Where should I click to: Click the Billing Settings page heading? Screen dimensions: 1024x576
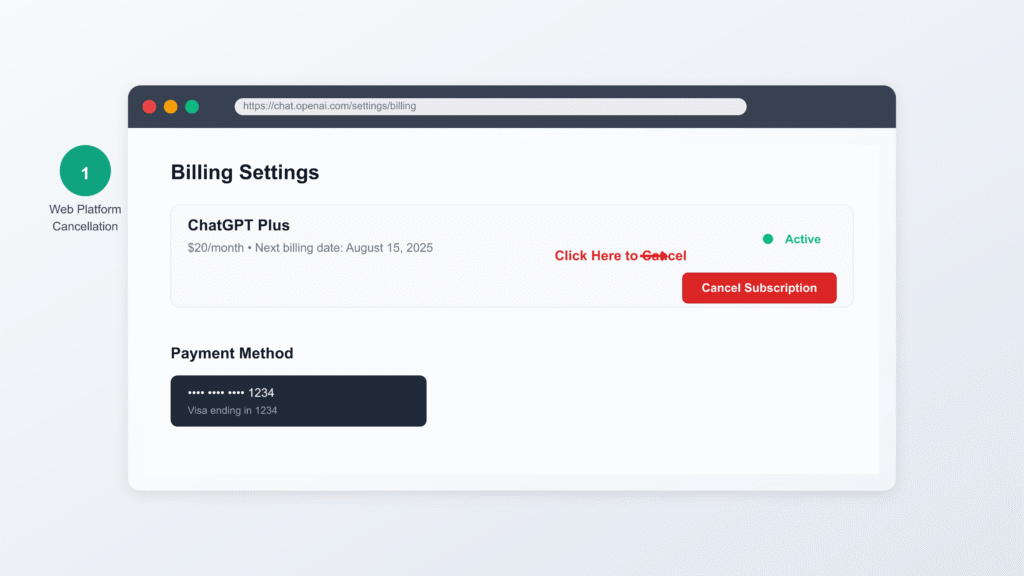(x=245, y=172)
